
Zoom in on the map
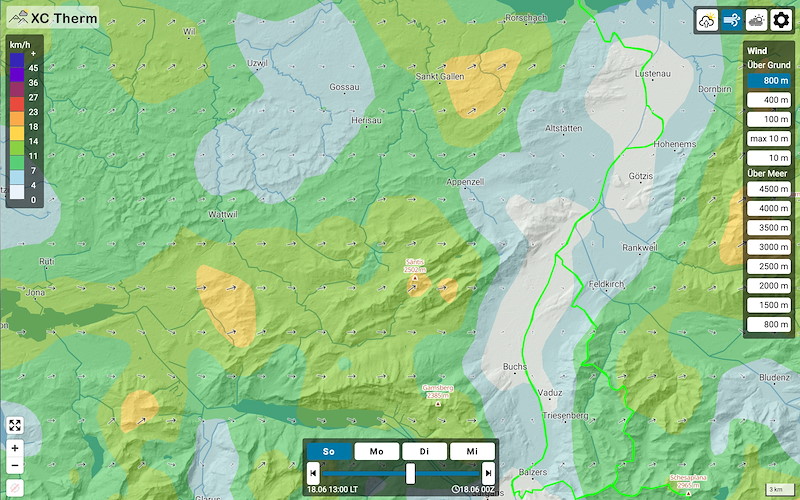coord(15,448)
